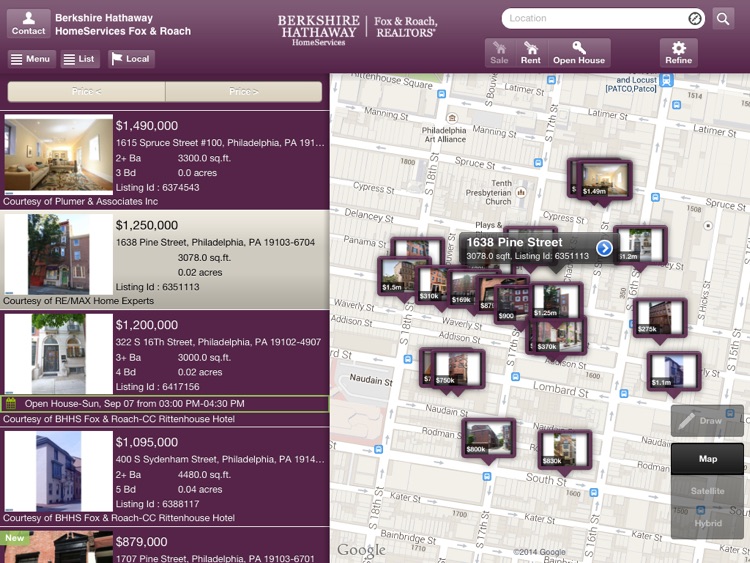
Task: Open the 322 S 16th Street listing photo
Action: 58,354
